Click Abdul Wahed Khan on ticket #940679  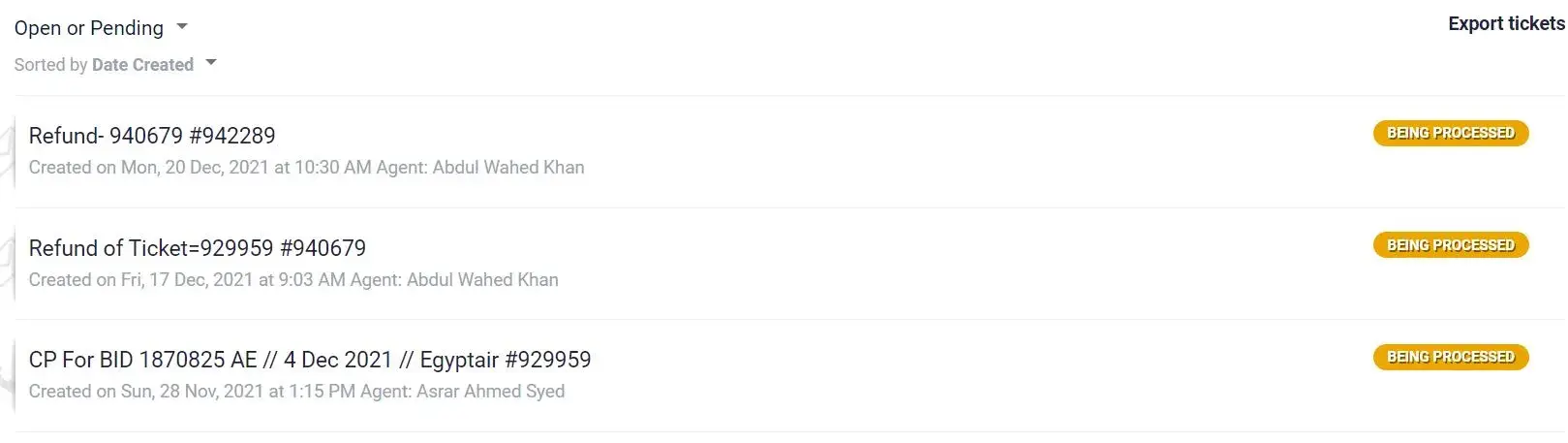(482, 280)
